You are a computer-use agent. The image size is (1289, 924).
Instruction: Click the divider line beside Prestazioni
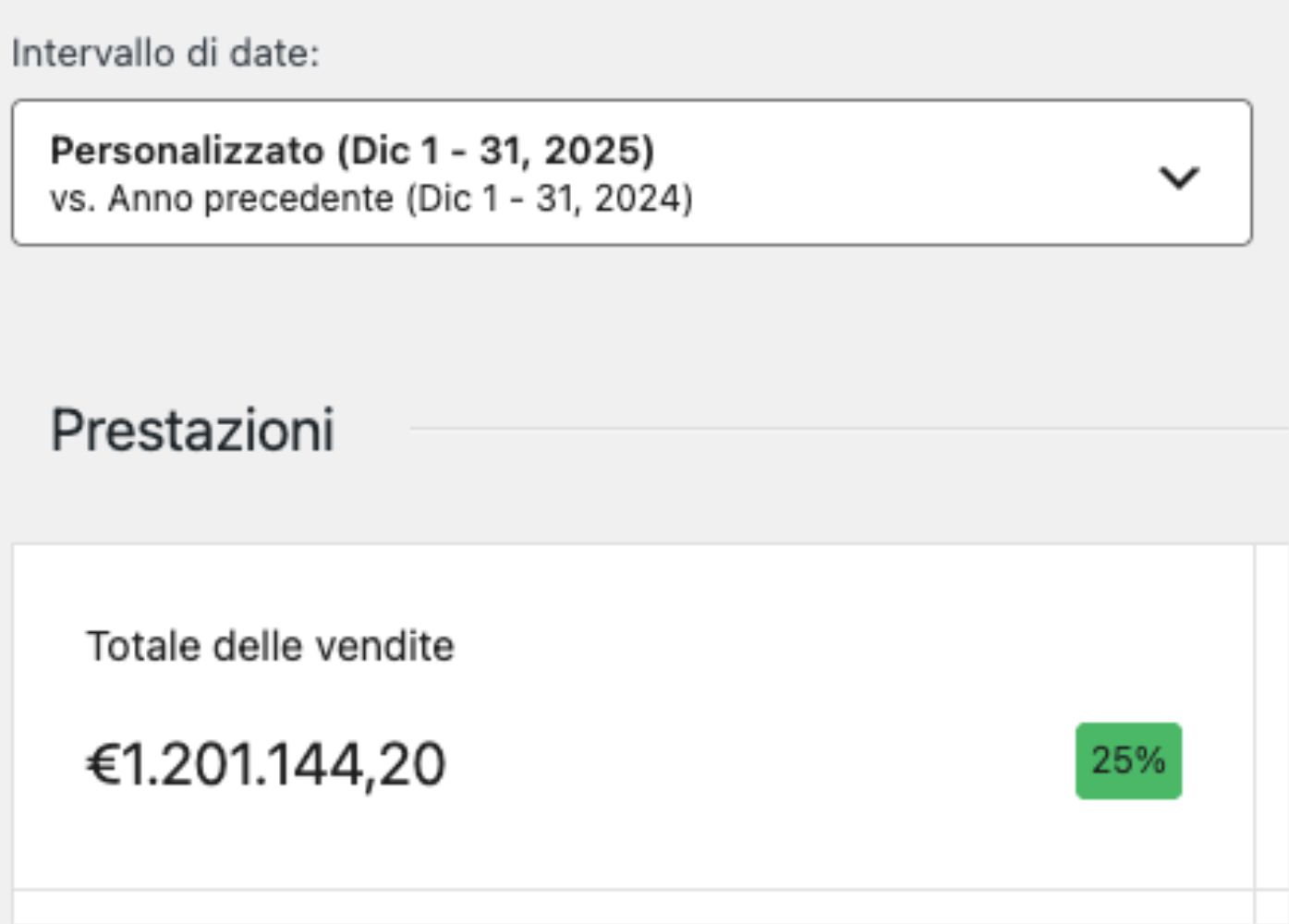coord(832,429)
